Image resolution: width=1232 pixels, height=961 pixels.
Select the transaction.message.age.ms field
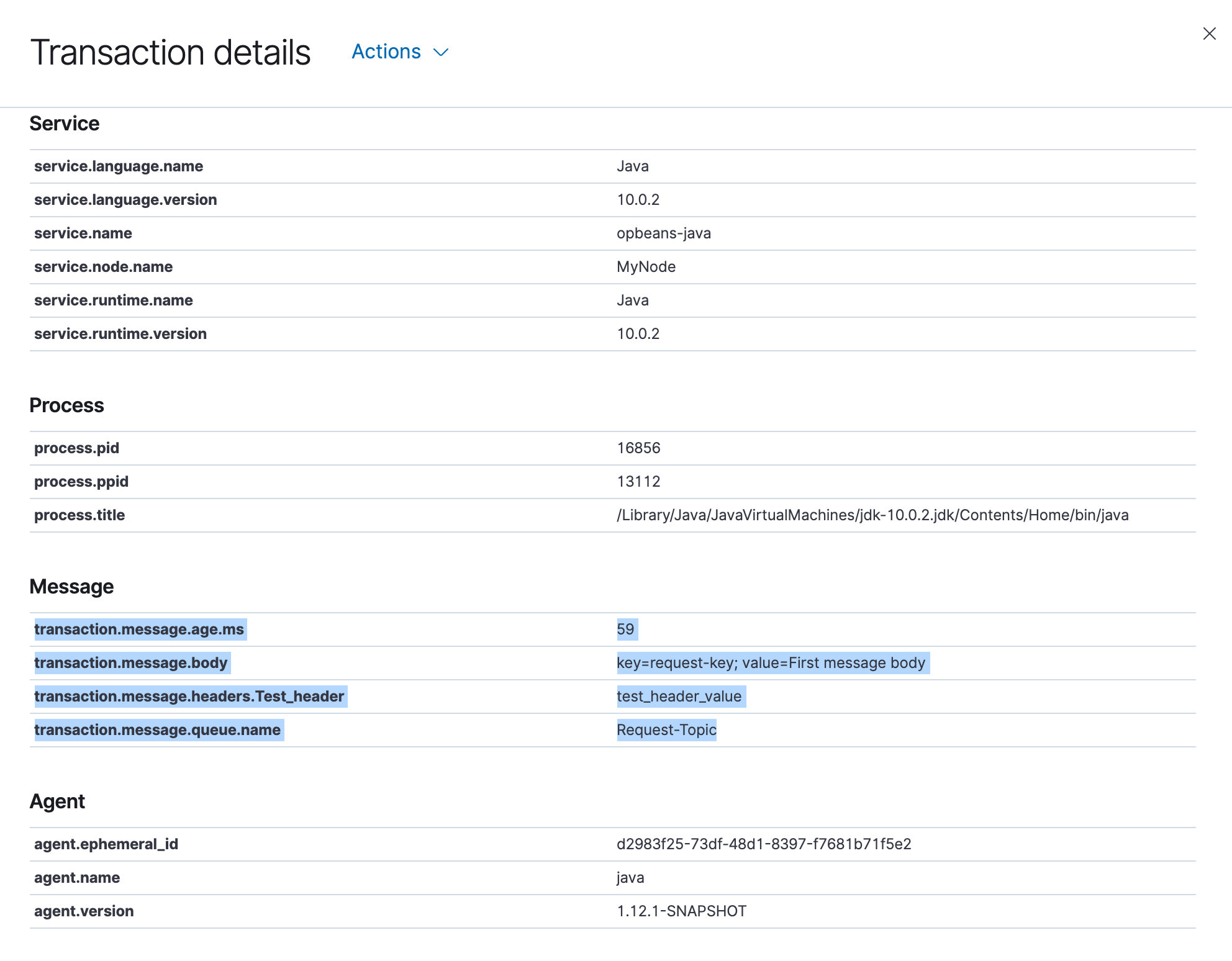point(139,629)
